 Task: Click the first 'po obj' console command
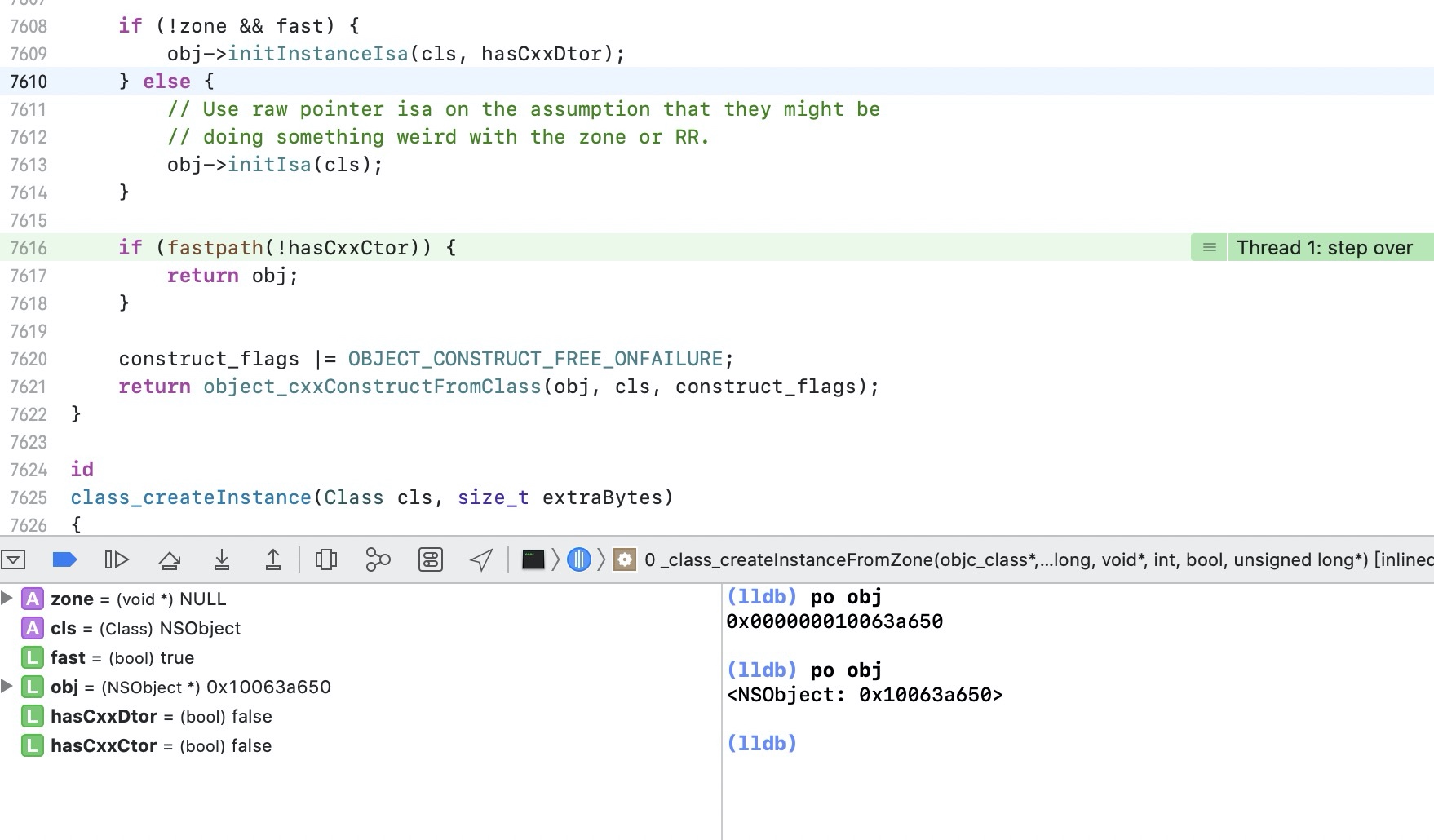[846, 597]
